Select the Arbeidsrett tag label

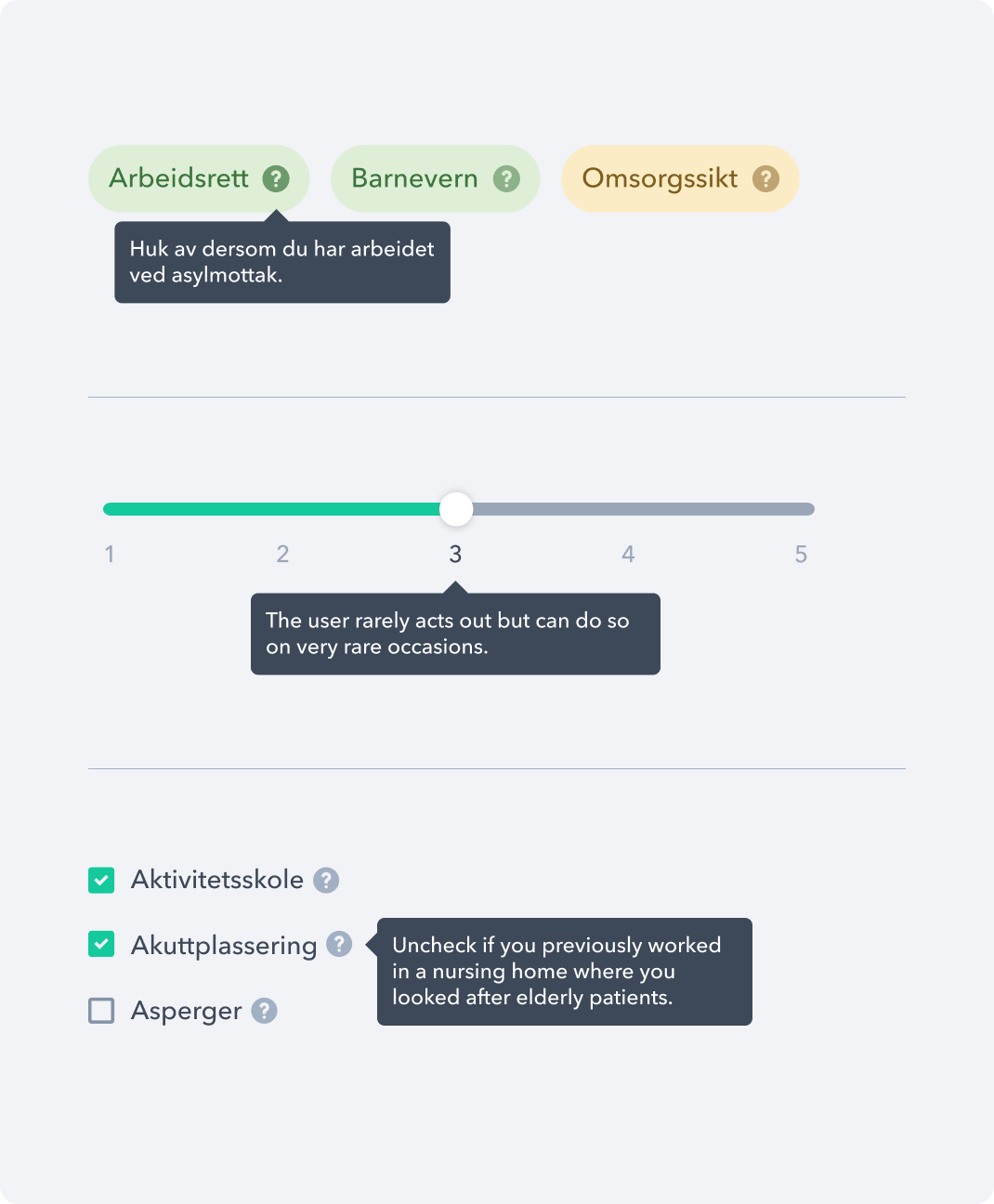coord(178,178)
